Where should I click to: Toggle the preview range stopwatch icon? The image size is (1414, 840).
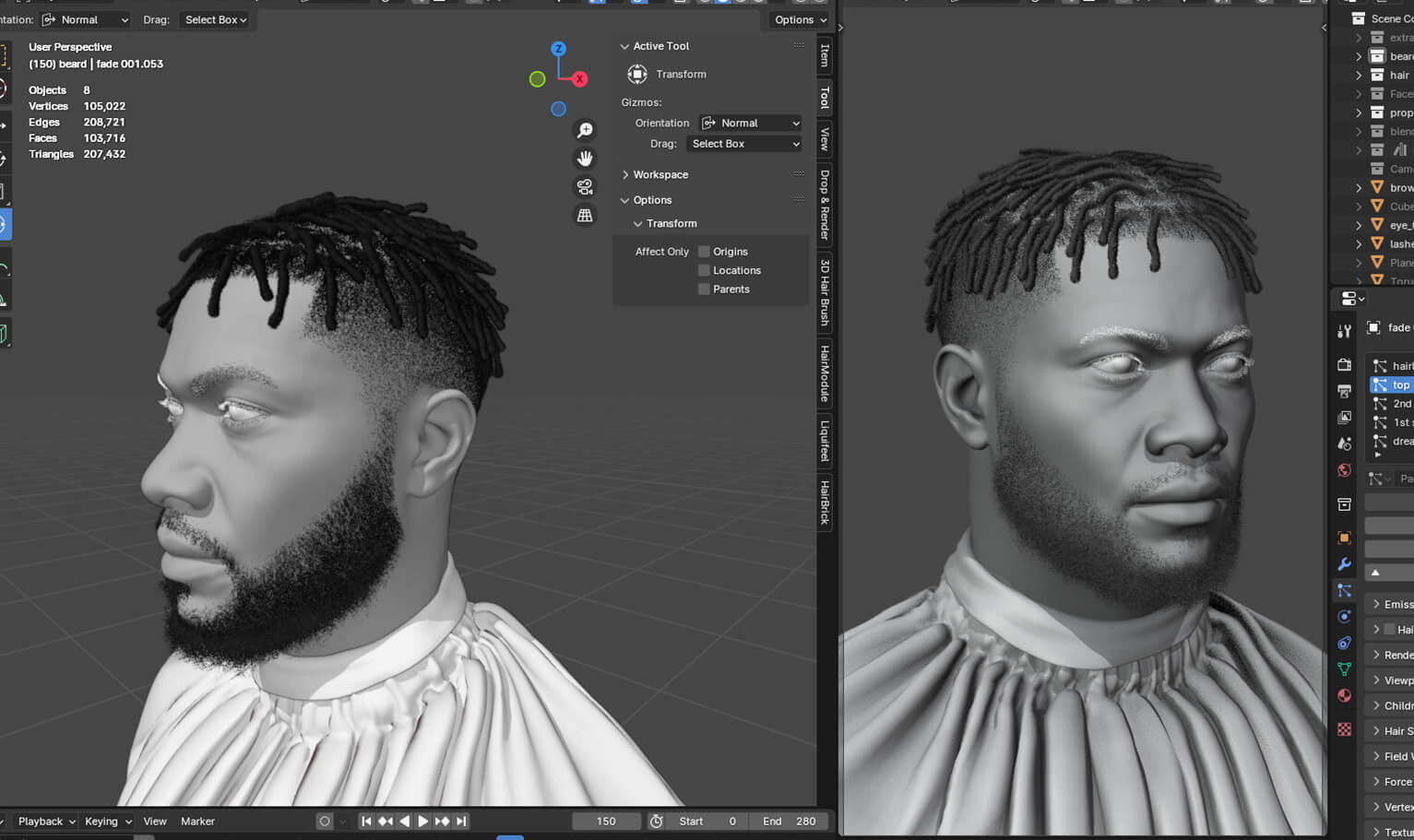pyautogui.click(x=656, y=821)
